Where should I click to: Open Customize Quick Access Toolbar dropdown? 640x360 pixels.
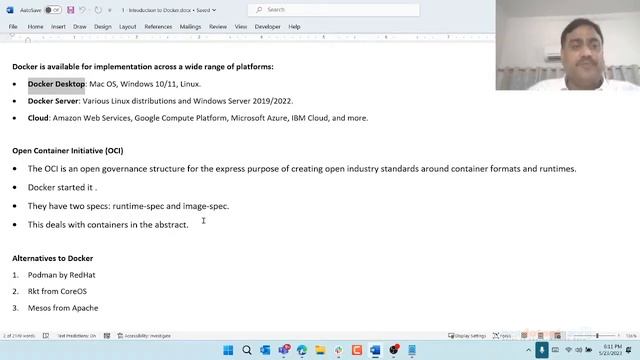[109, 10]
